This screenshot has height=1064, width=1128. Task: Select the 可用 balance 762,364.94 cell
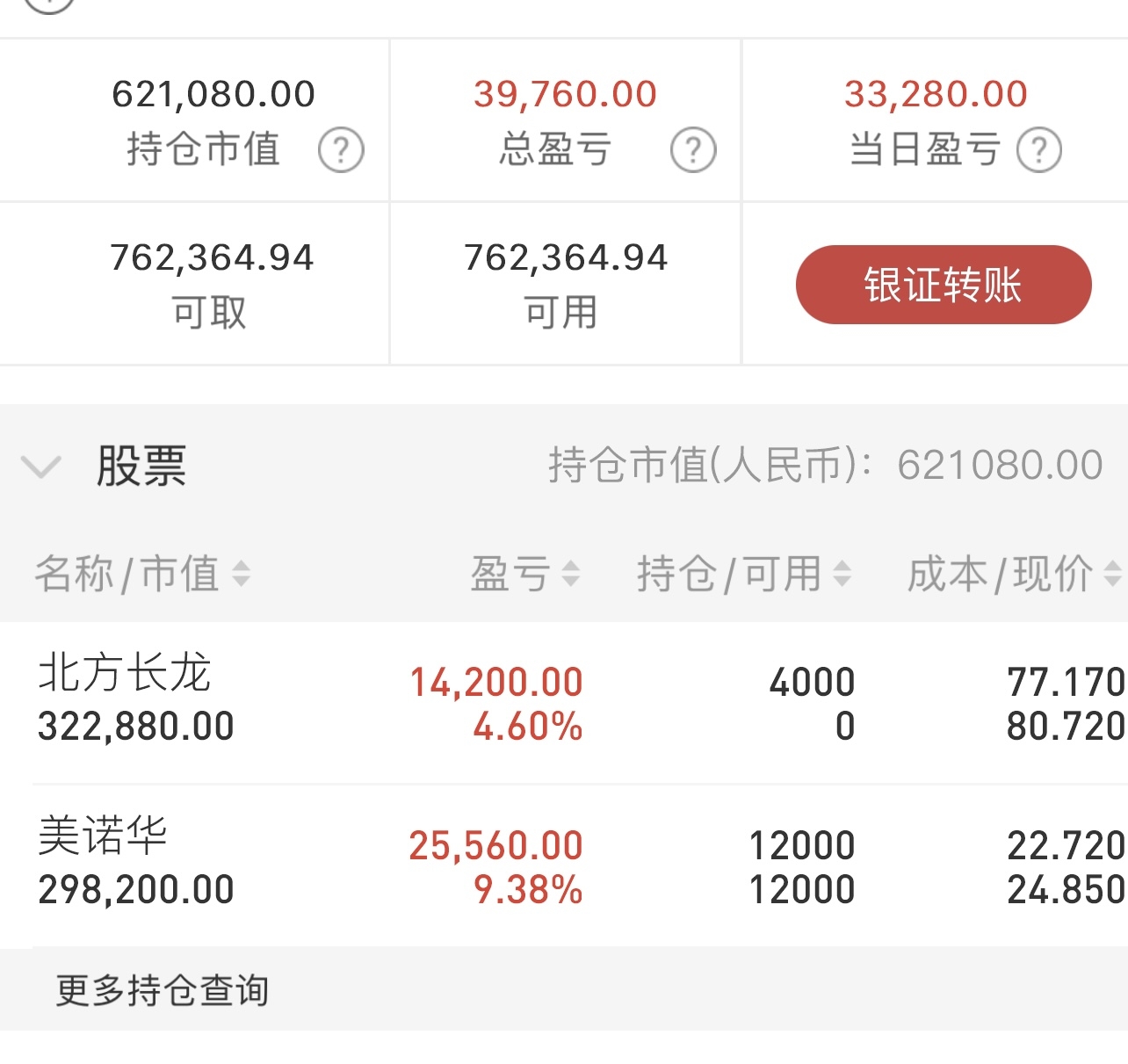566,284
